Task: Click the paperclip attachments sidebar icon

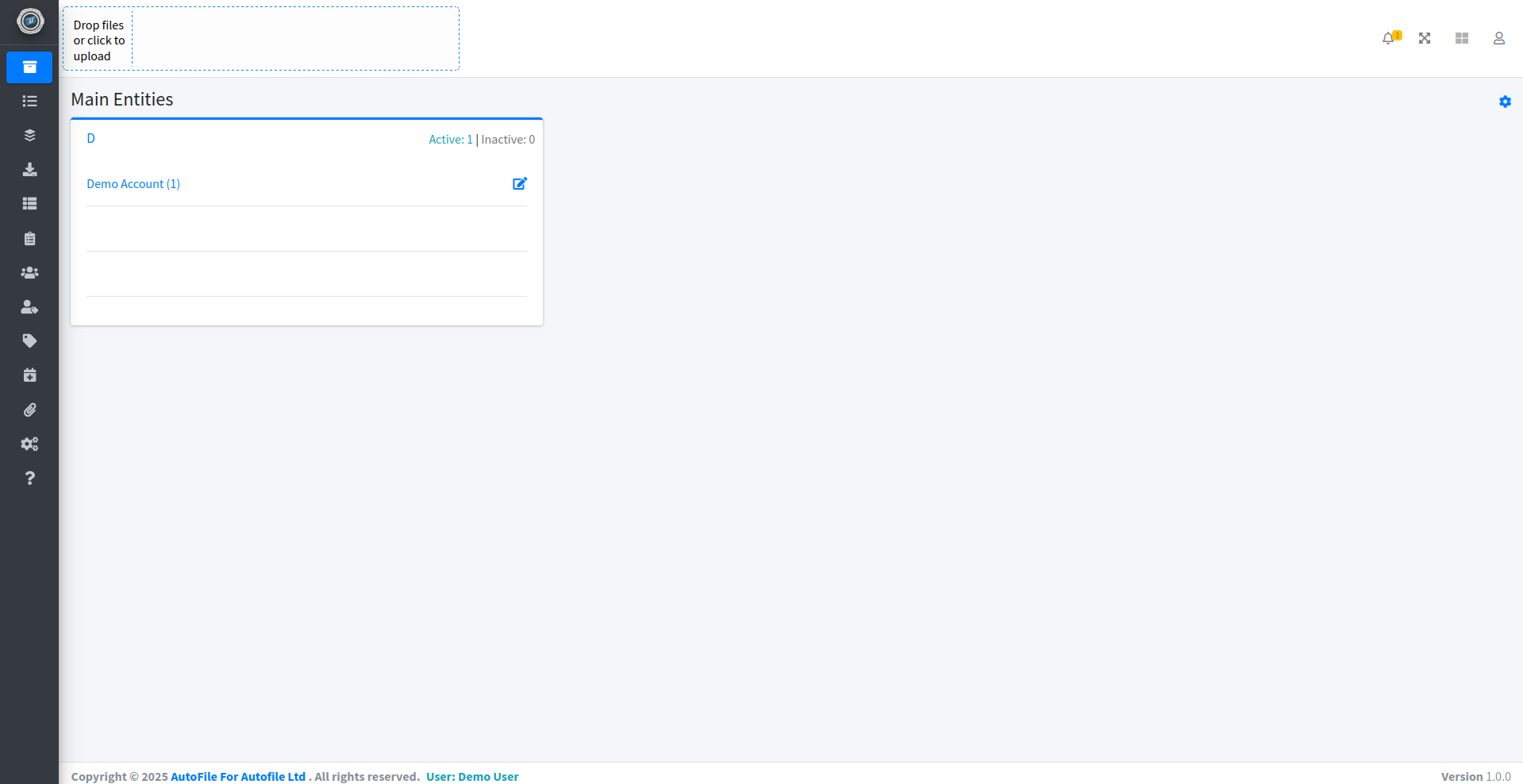Action: coord(29,410)
